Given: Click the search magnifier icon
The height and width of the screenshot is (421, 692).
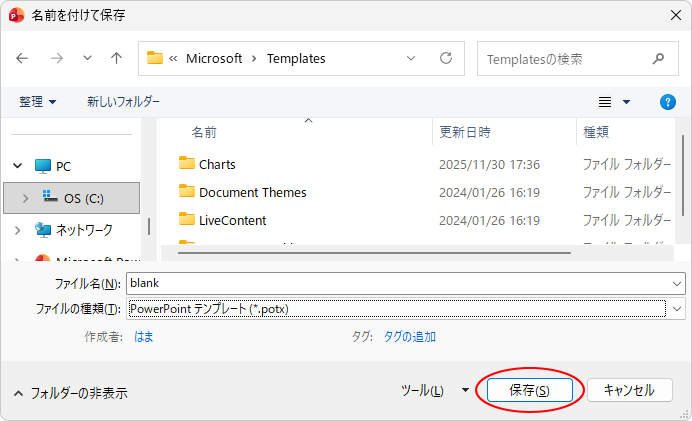Looking at the screenshot, I should click(x=658, y=59).
